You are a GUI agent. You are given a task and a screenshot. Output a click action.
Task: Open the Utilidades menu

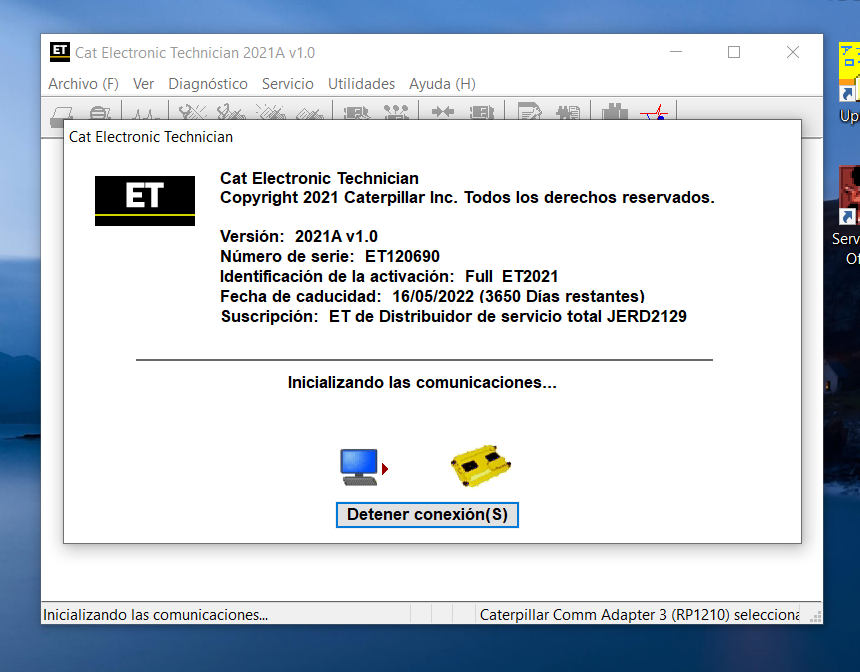click(x=361, y=84)
